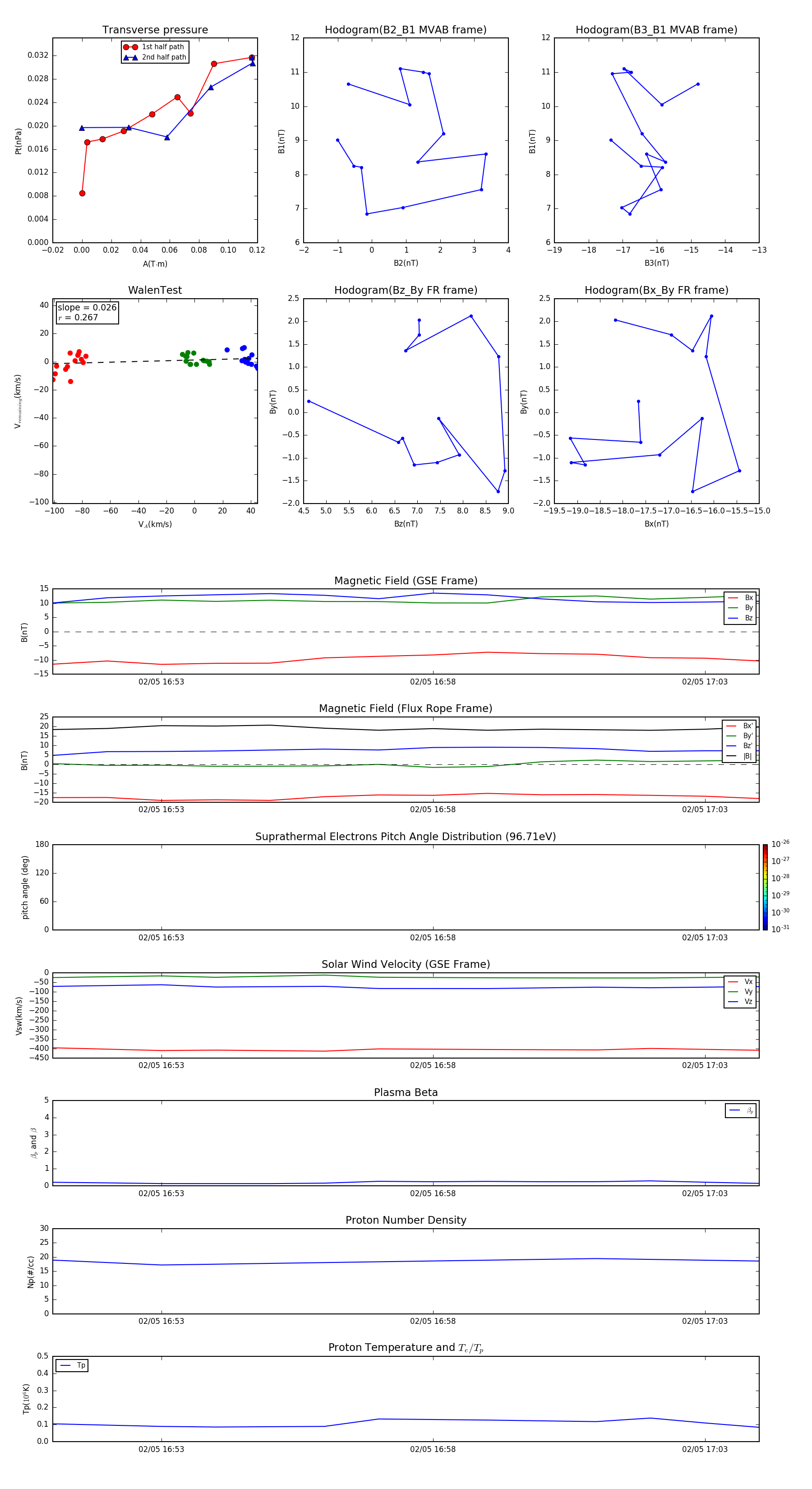Click the 'Bx(nT)' x-axis label
Viewport: 812px width, 1489px height.
point(656,524)
